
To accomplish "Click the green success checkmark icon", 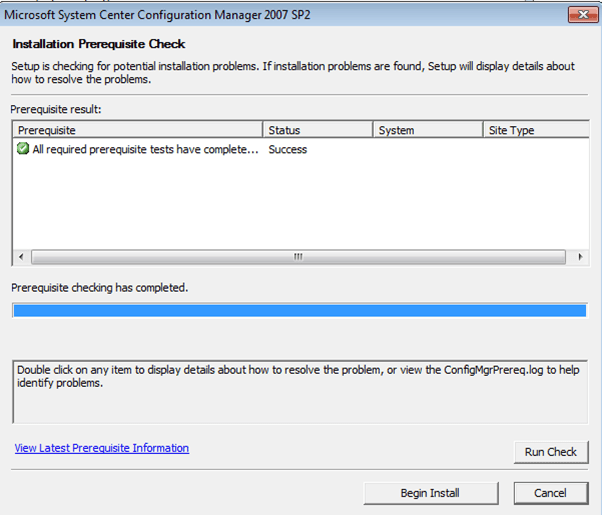I will click(22, 149).
